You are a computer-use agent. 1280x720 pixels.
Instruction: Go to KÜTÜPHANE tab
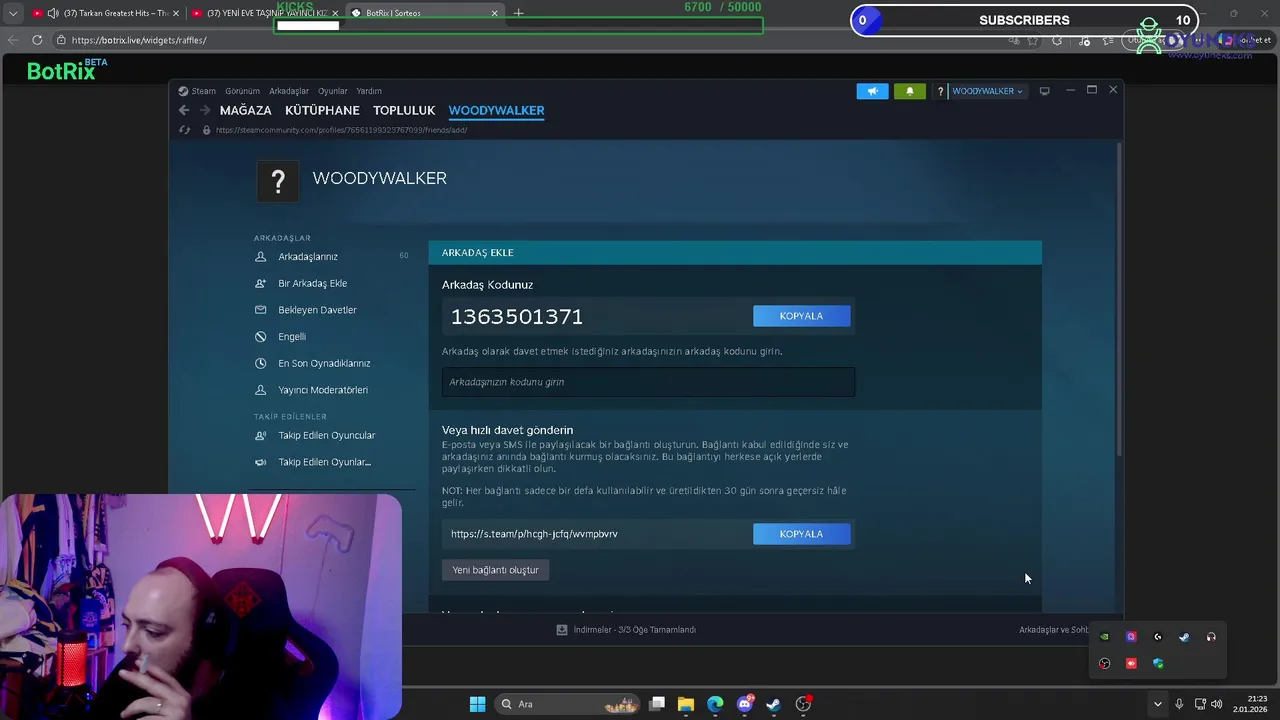coord(322,111)
